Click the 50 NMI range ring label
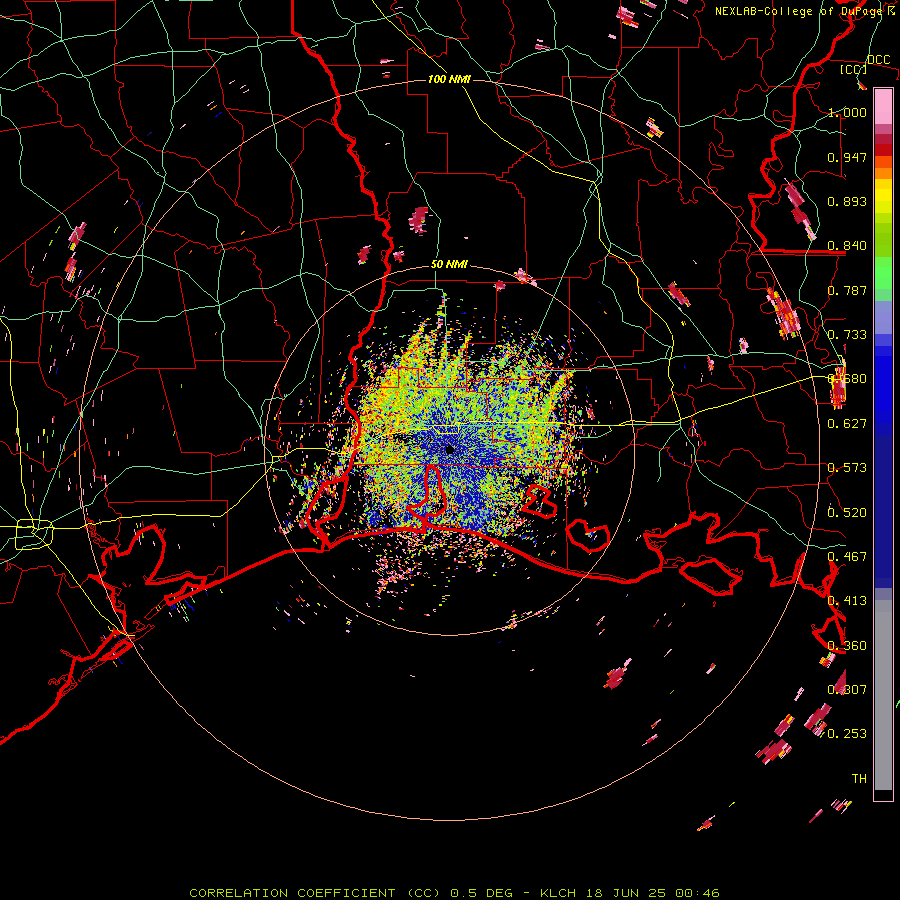900x900 pixels. (x=449, y=265)
